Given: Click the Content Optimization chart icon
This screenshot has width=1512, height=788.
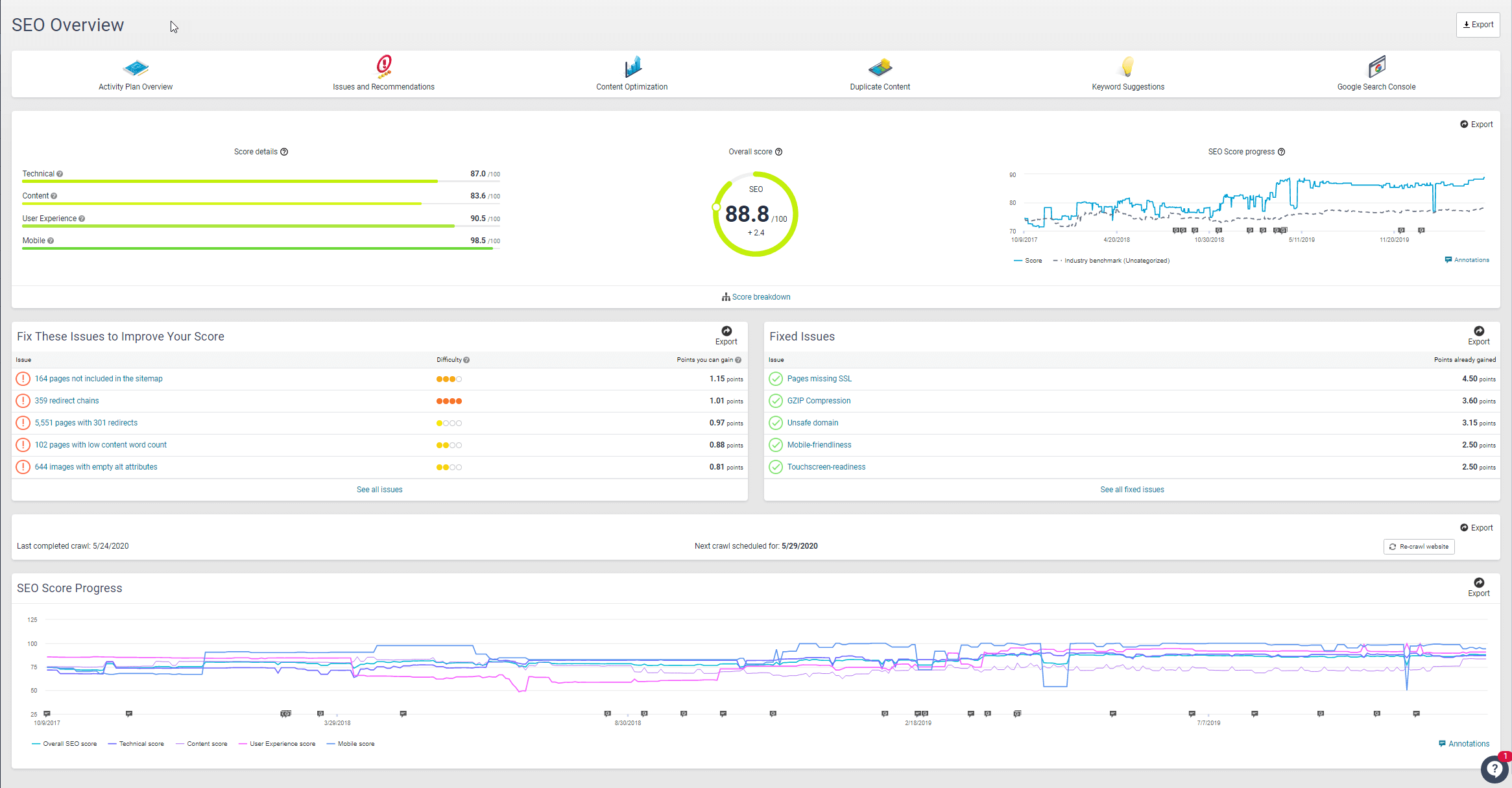Looking at the screenshot, I should [x=632, y=66].
